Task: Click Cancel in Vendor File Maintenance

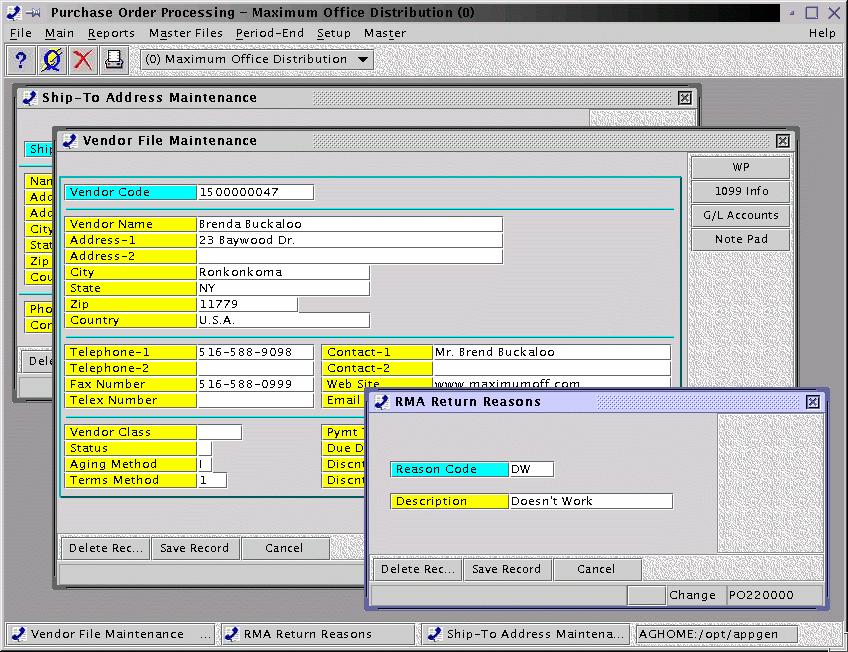Action: 284,548
